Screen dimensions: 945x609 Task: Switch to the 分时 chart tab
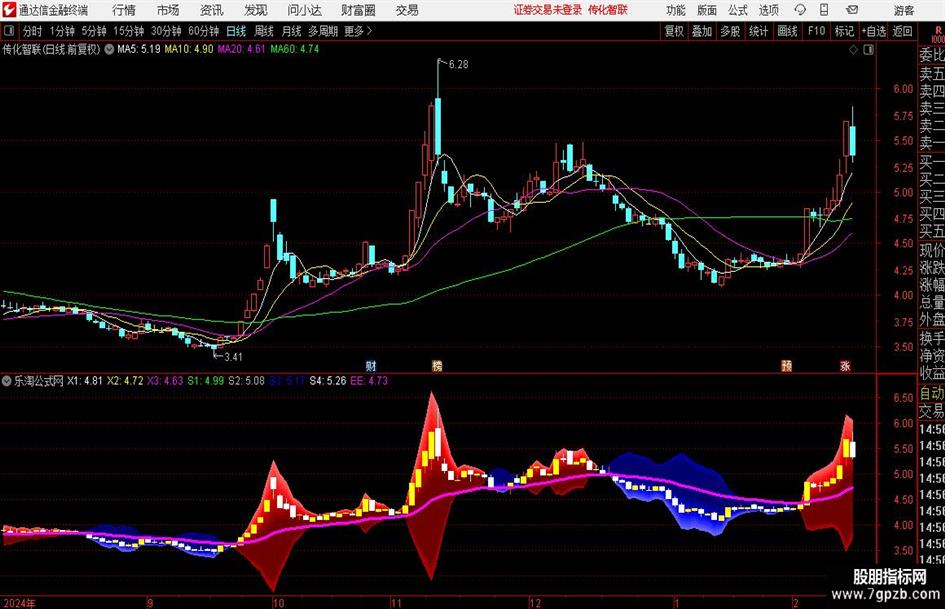pyautogui.click(x=32, y=31)
